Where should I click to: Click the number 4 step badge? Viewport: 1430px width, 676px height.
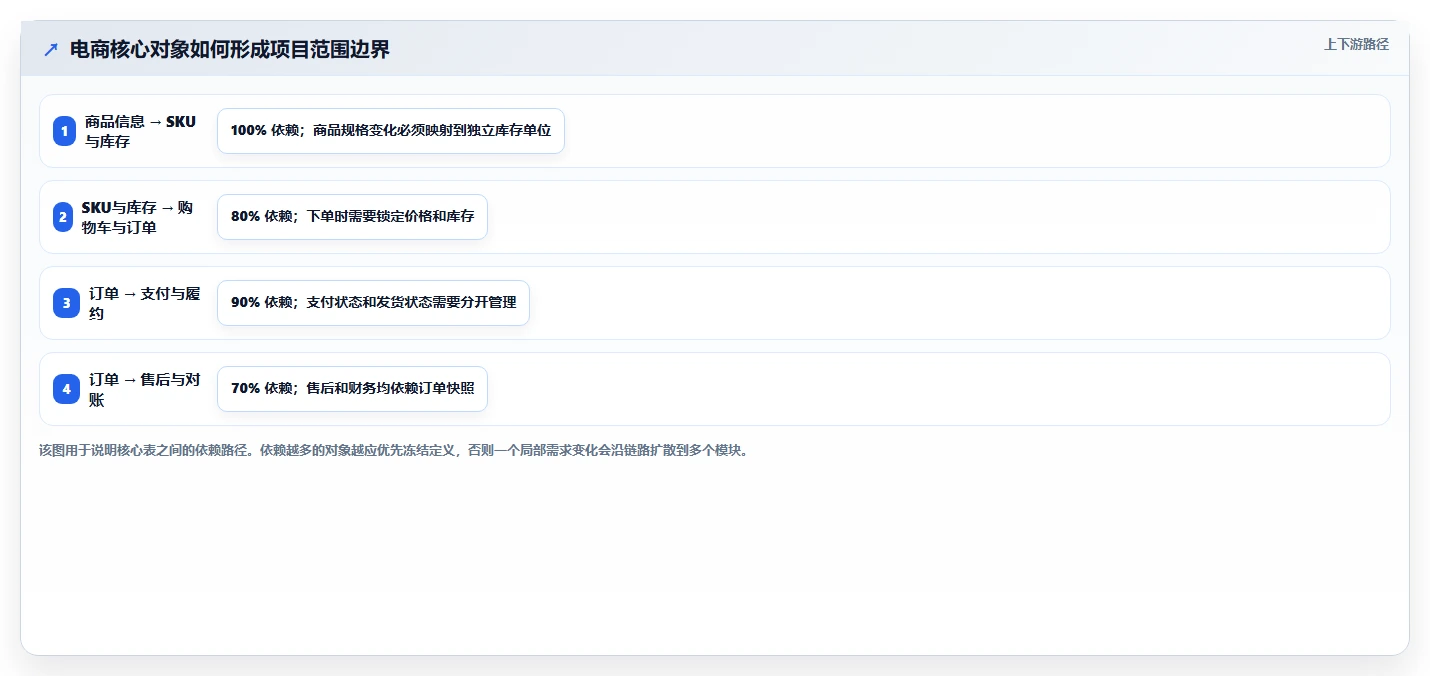coord(66,389)
